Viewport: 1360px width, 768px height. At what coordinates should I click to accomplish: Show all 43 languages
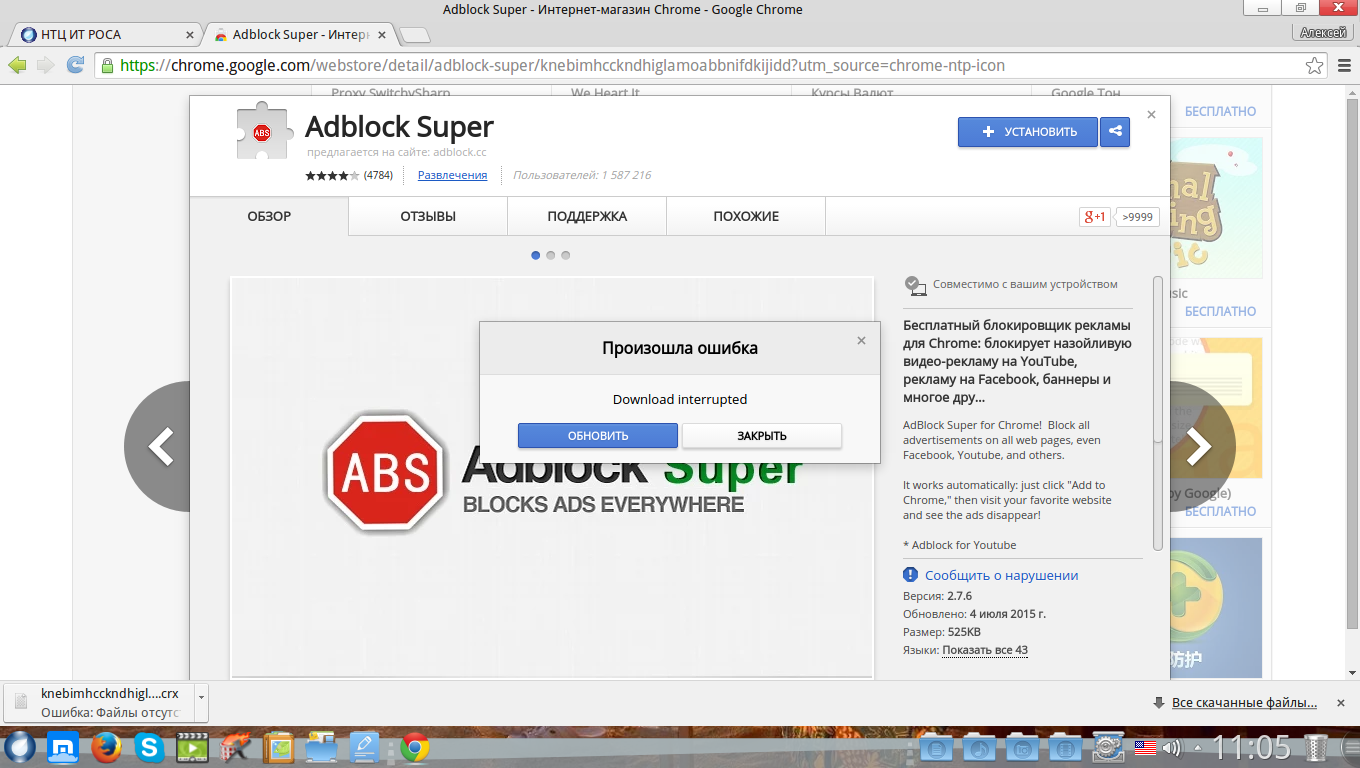985,650
